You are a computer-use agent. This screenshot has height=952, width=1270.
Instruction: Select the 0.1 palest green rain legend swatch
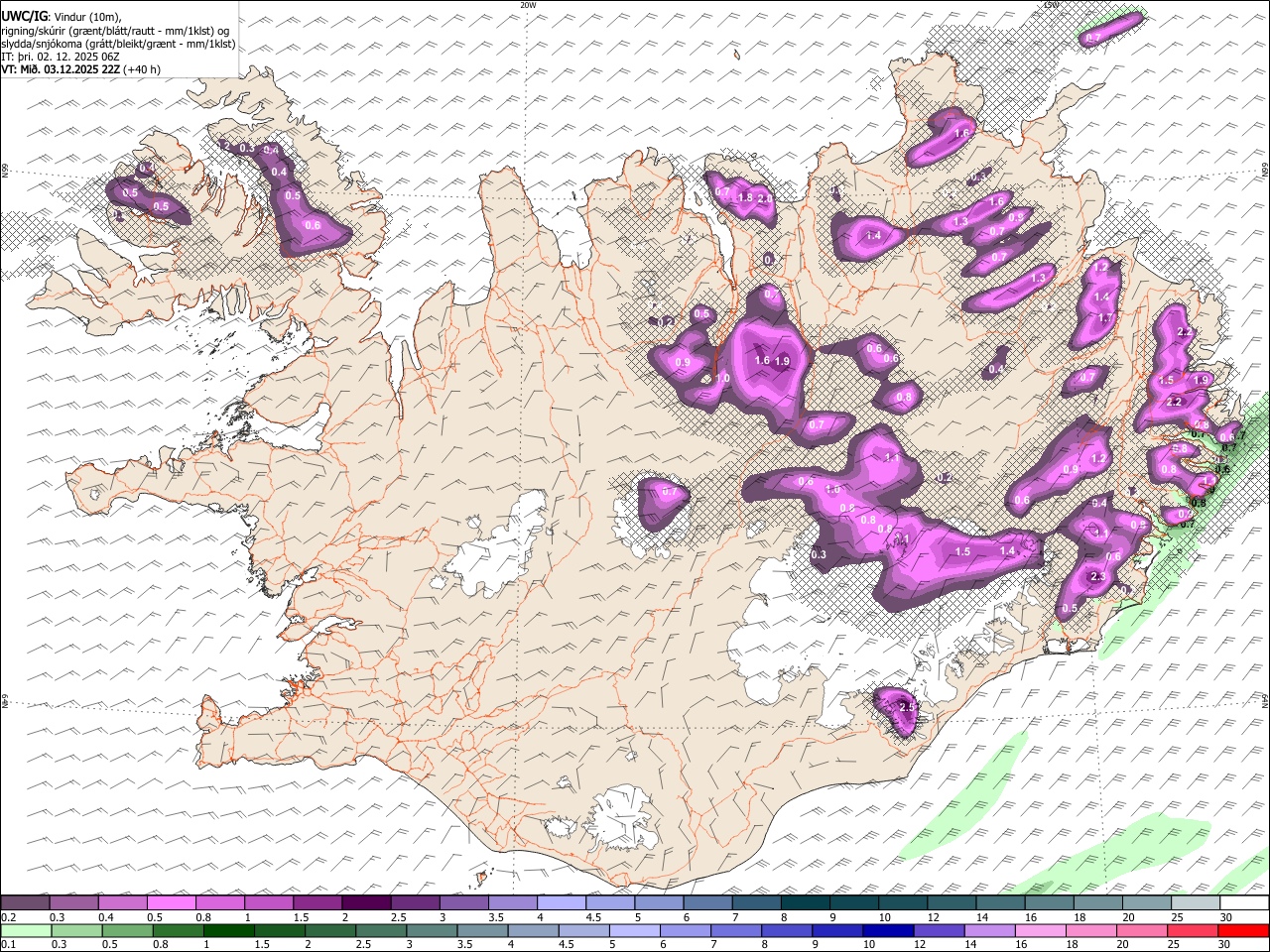[x=26, y=930]
